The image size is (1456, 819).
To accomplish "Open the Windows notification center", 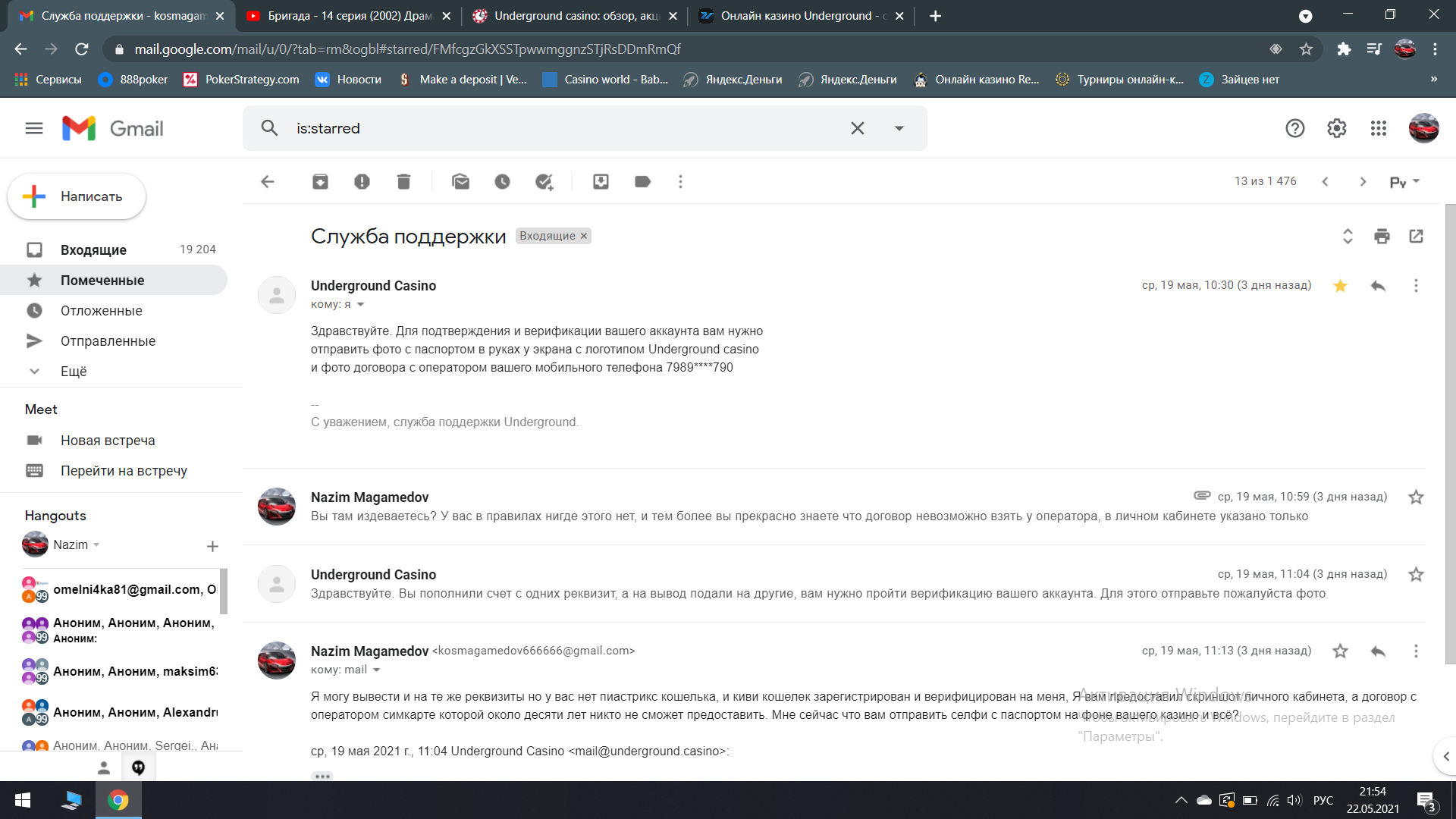I will (1426, 801).
